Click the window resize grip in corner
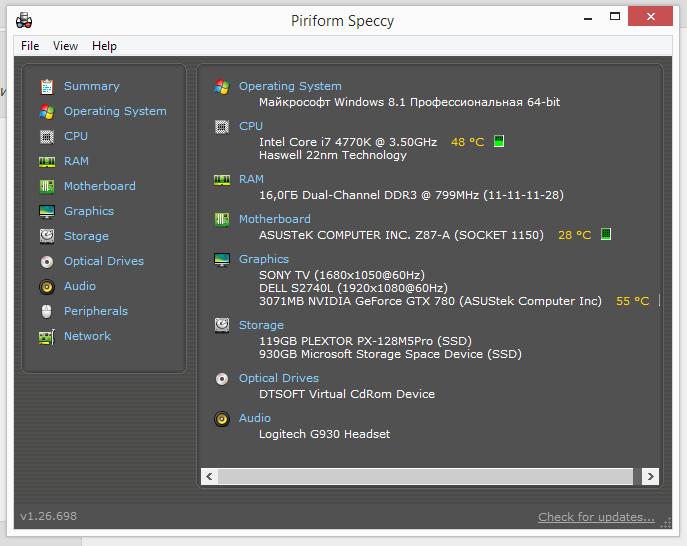 click(666, 522)
